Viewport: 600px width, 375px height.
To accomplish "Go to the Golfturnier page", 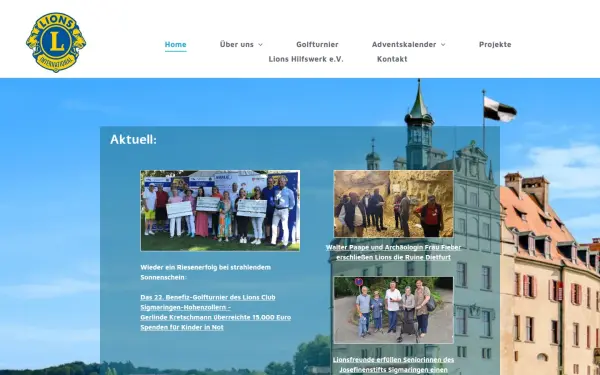I will [x=317, y=44].
